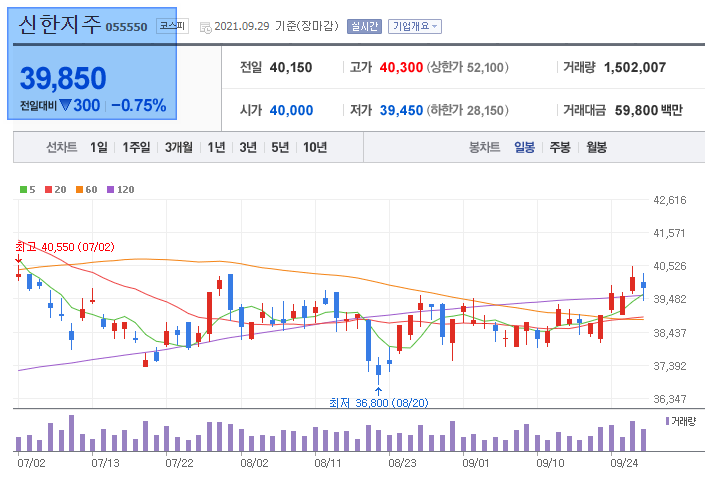Select the 3년 line chart period
The height and width of the screenshot is (482, 705).
point(248,147)
